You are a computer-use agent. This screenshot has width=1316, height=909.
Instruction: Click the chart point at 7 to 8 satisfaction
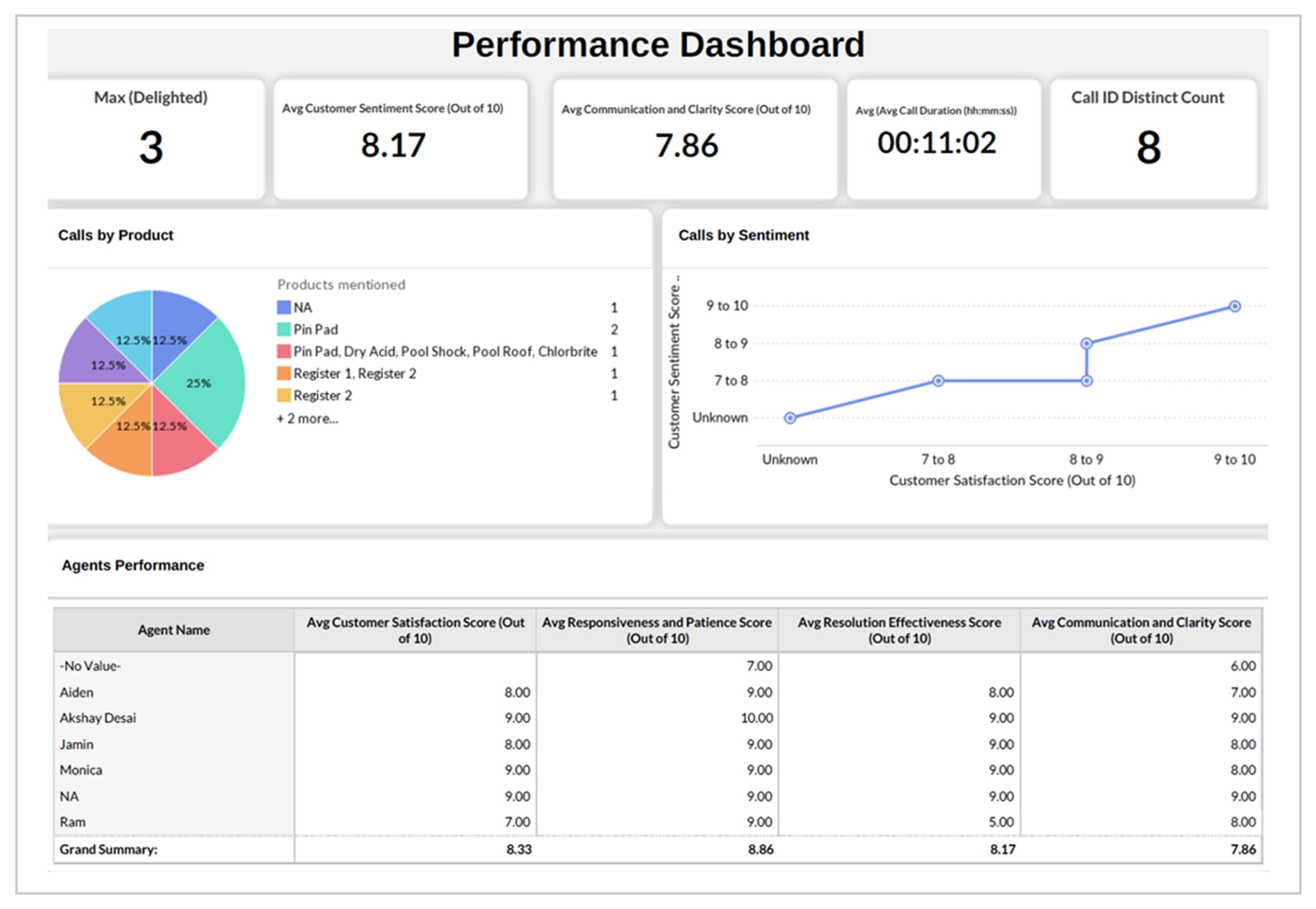pos(938,381)
